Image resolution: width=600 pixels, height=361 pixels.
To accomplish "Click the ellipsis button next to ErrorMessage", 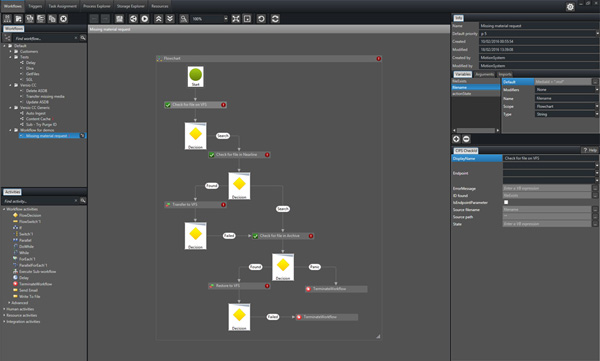I will [x=595, y=188].
